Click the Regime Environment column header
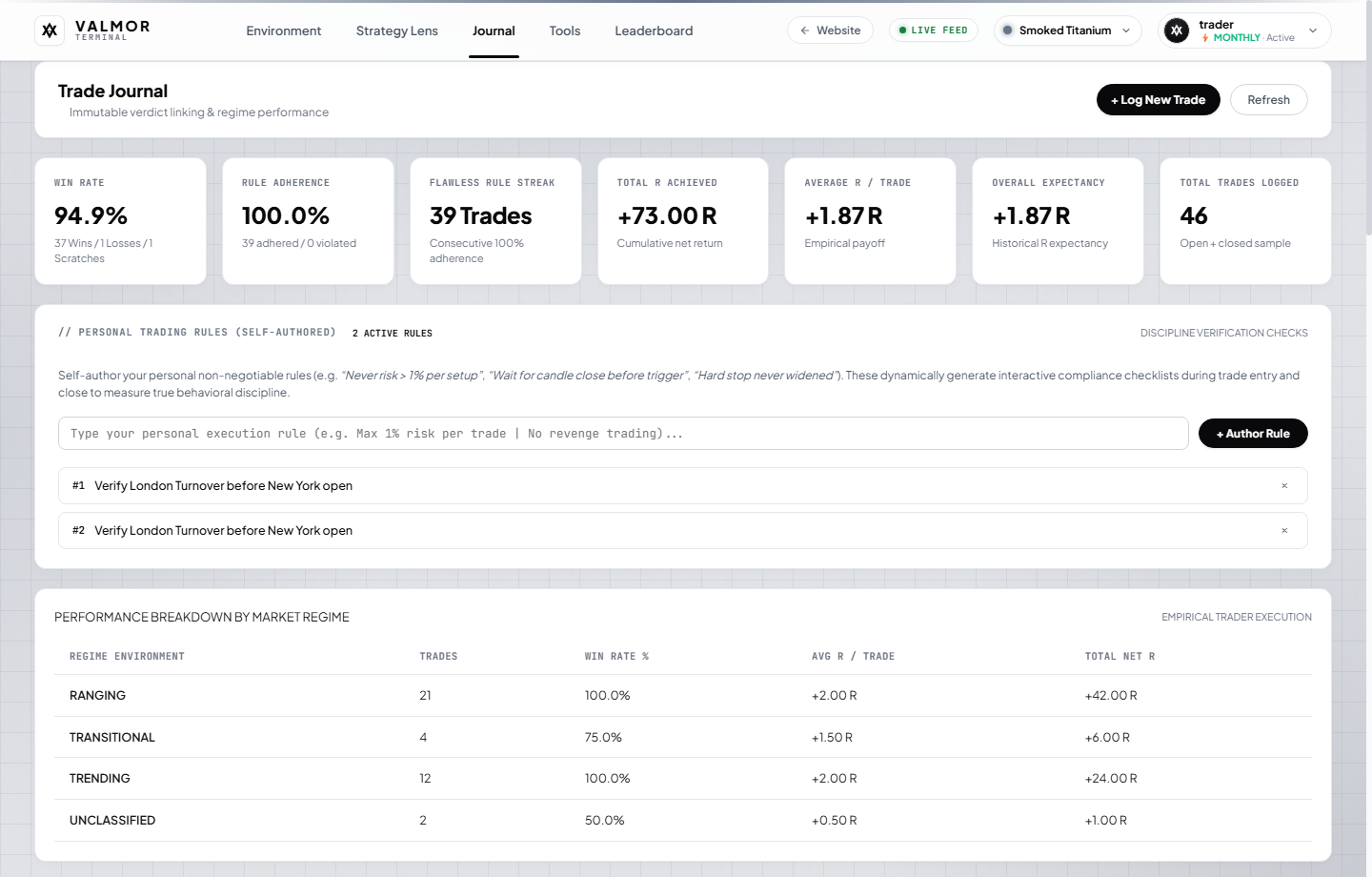Viewport: 1372px width, 877px height. point(127,657)
